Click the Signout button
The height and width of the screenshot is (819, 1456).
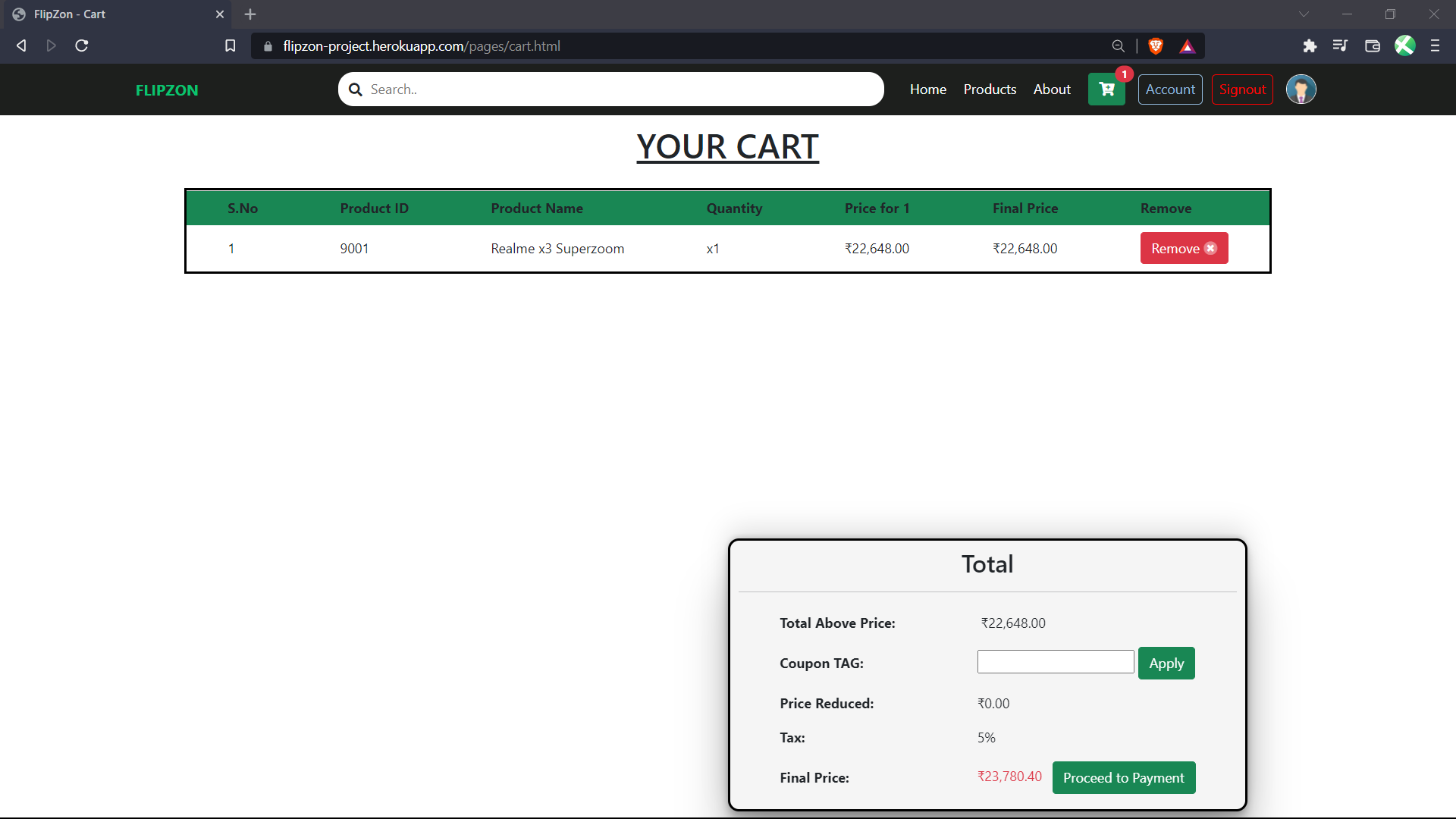tap(1242, 89)
